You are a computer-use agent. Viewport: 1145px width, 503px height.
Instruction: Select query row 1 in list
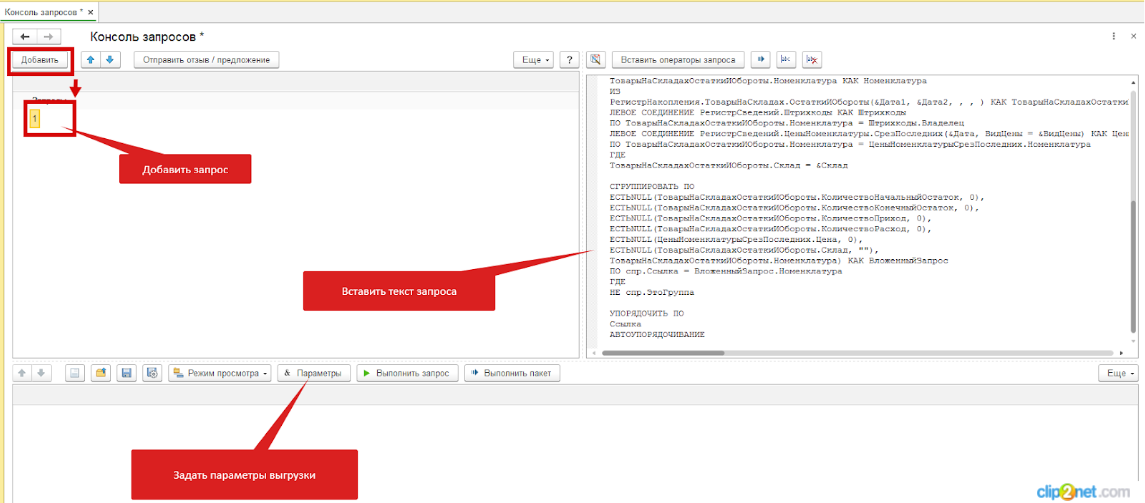pos(36,119)
